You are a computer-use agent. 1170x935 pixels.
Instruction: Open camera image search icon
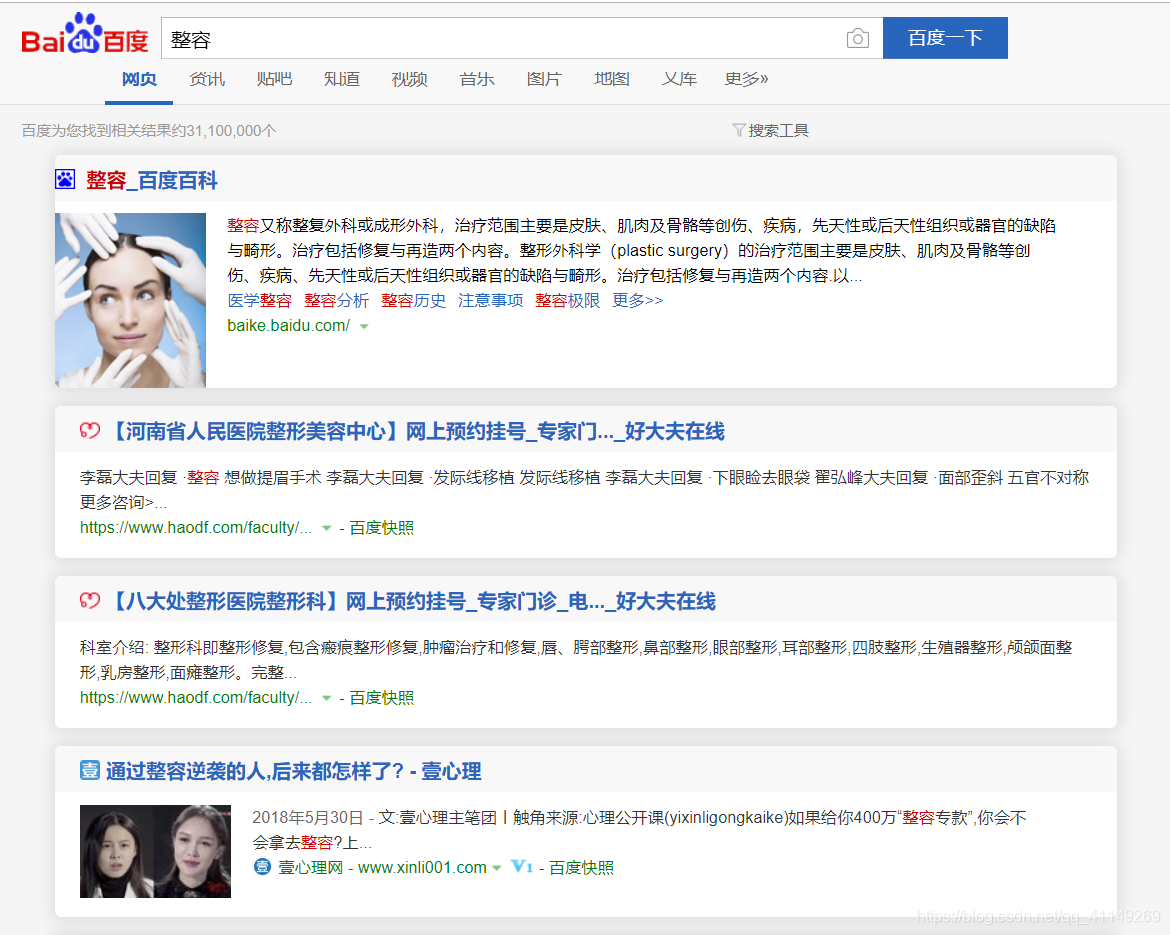(x=857, y=38)
